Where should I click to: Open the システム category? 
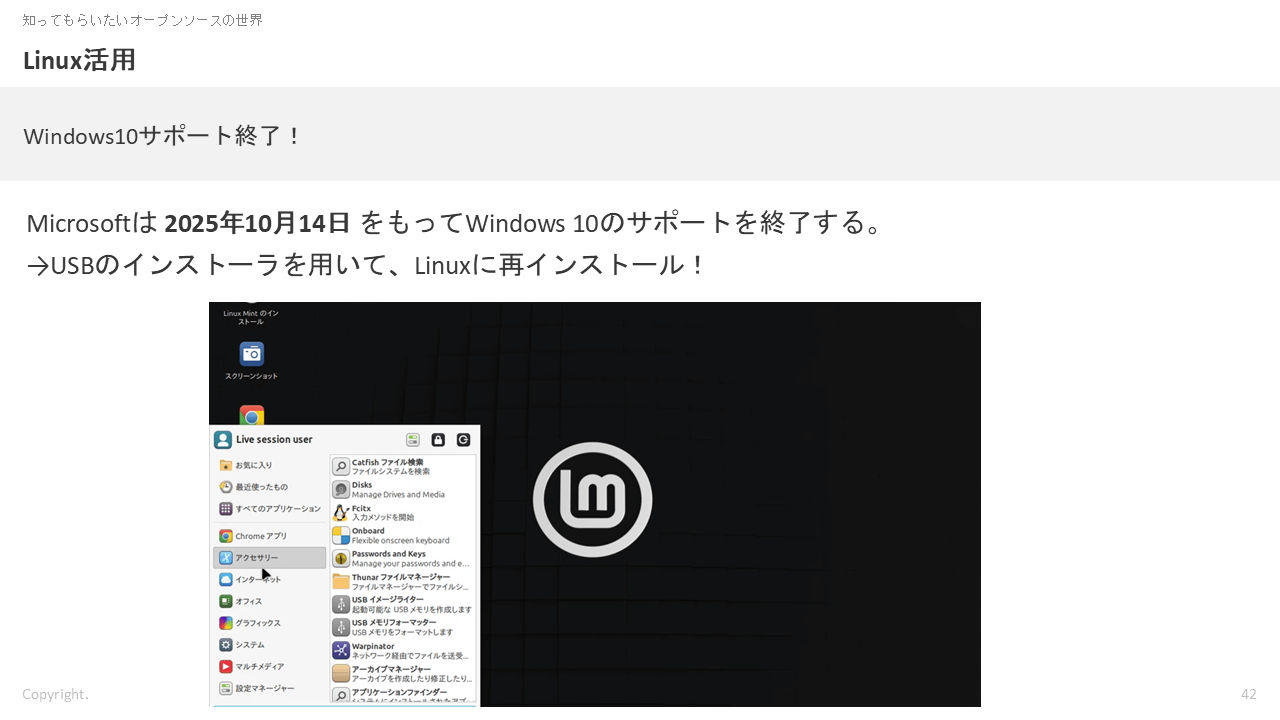click(x=249, y=645)
